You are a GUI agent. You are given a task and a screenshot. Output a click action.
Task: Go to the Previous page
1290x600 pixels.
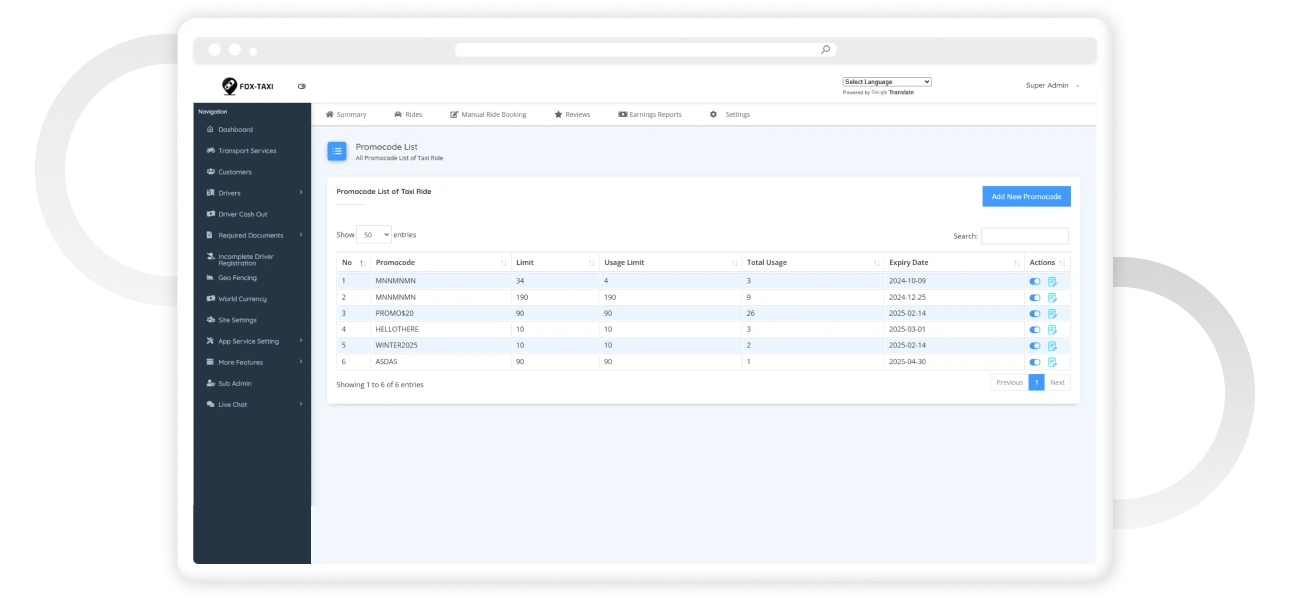(1009, 382)
